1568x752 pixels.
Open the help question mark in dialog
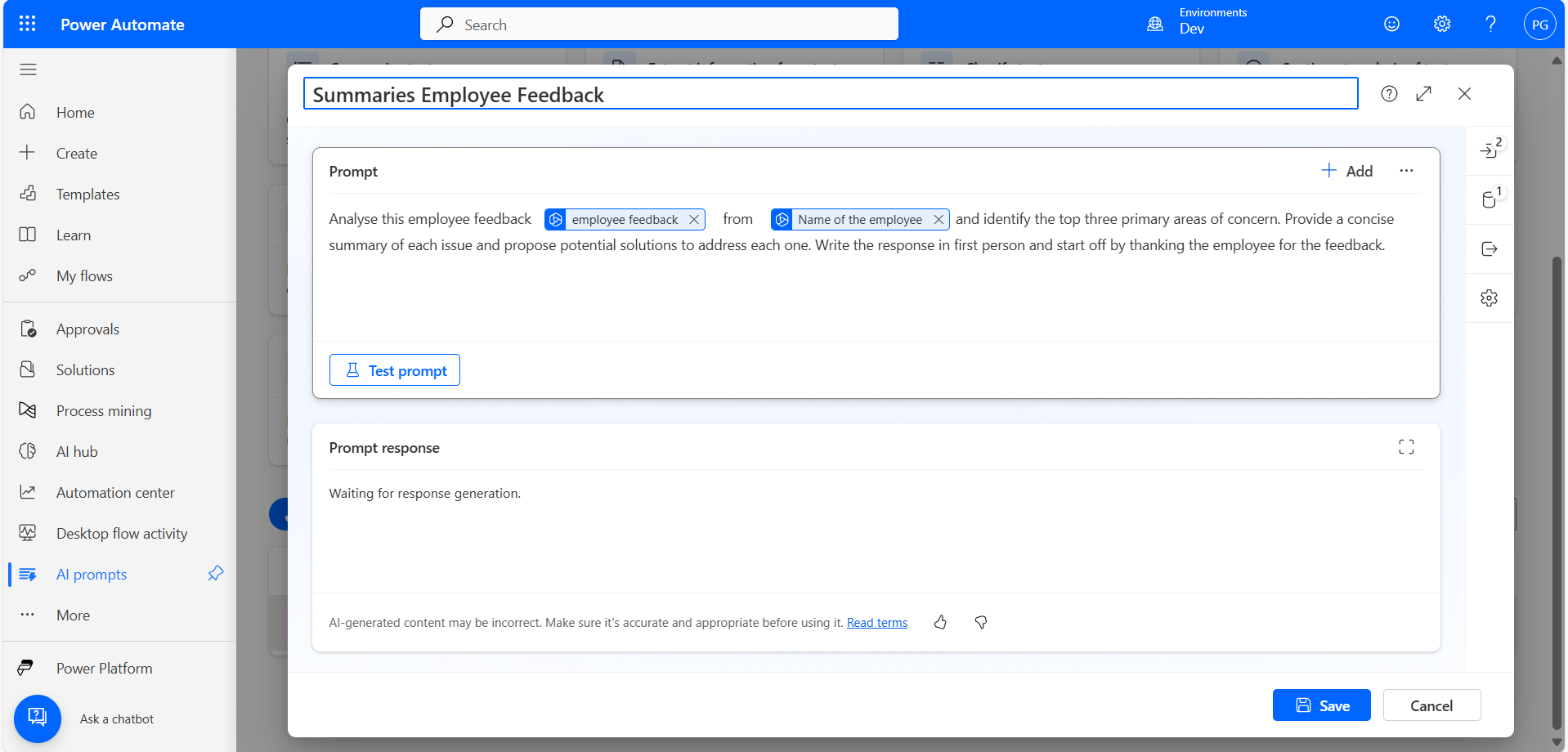coord(1389,94)
